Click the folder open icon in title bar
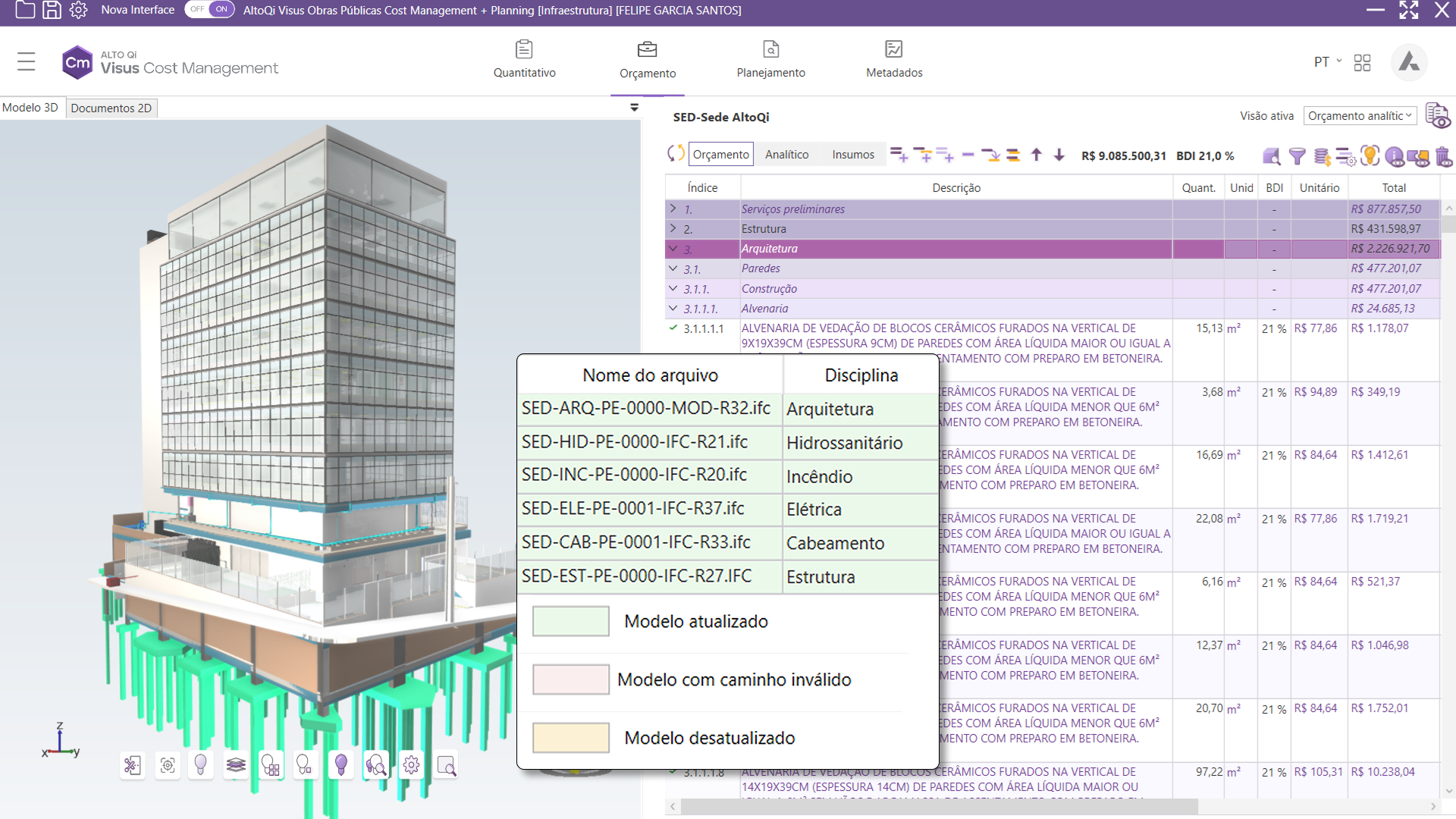This screenshot has width=1456, height=819. pos(25,10)
